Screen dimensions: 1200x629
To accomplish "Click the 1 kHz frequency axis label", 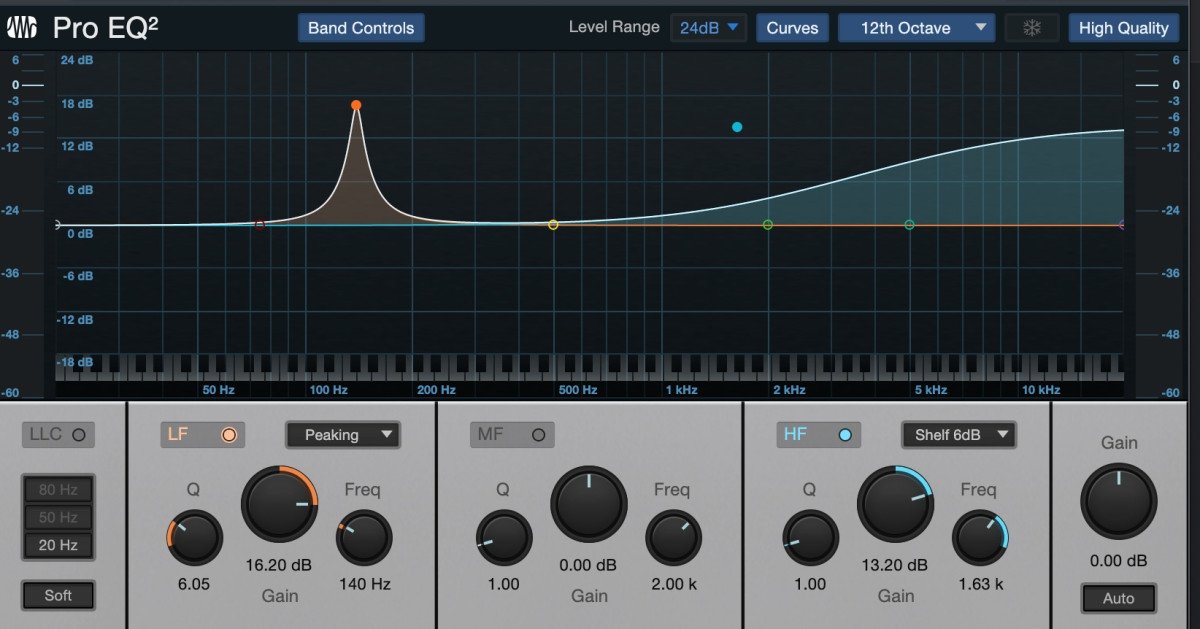I will [681, 390].
